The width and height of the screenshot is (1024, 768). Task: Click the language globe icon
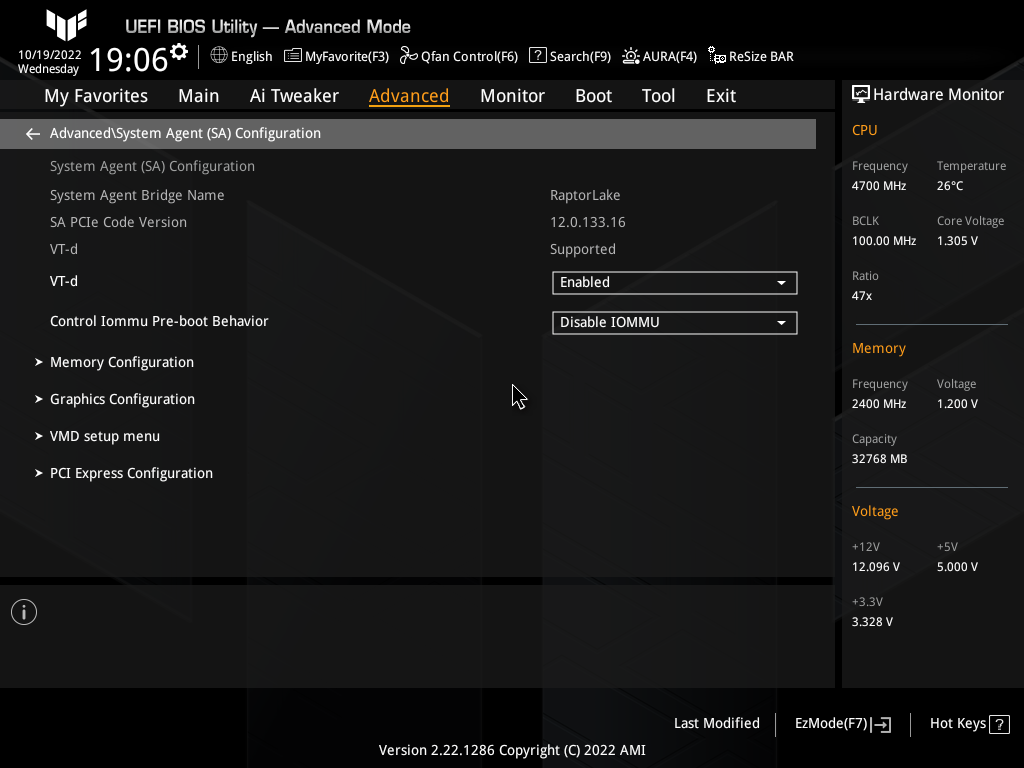[x=219, y=56]
